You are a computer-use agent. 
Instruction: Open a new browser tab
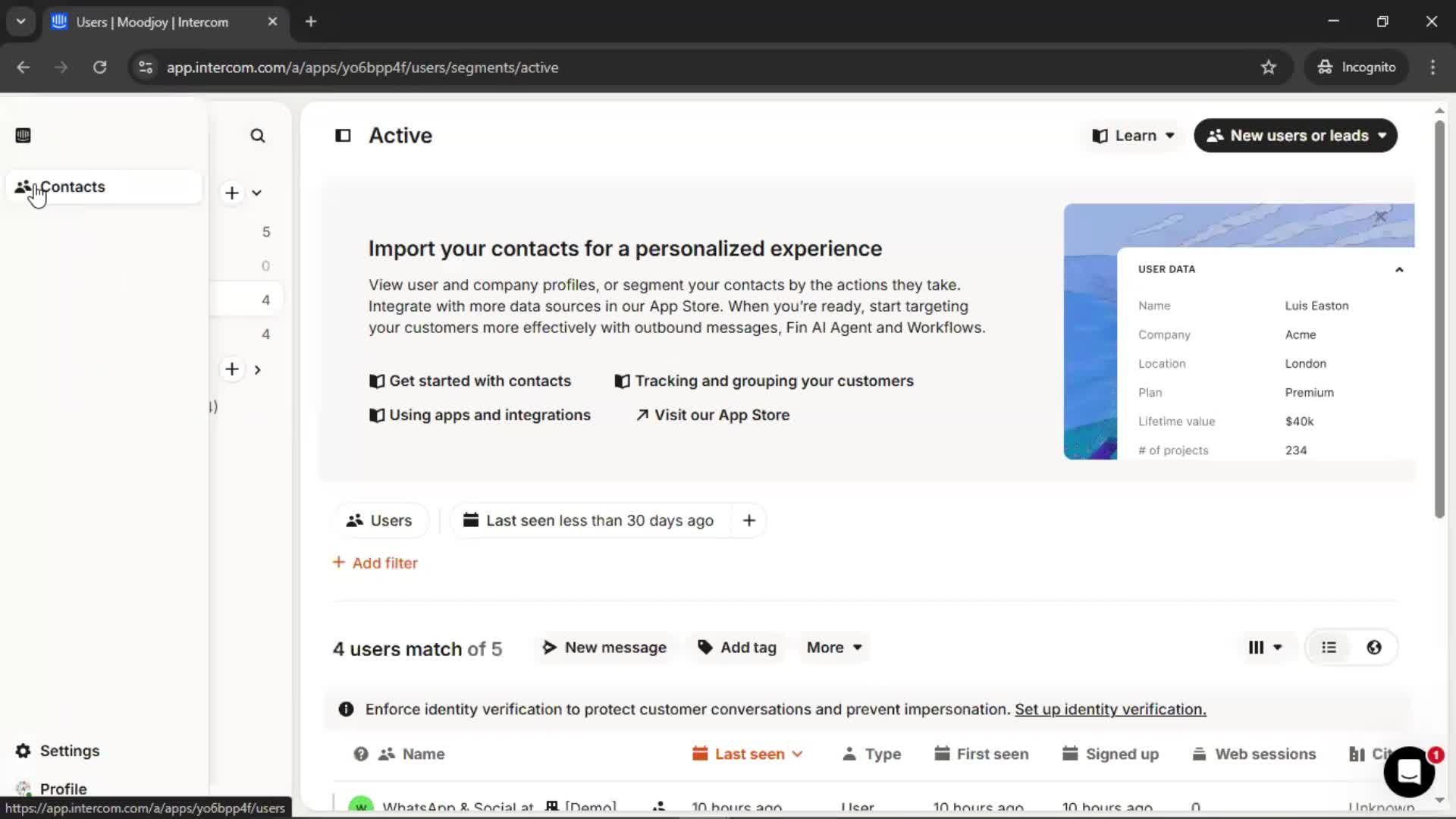311,22
